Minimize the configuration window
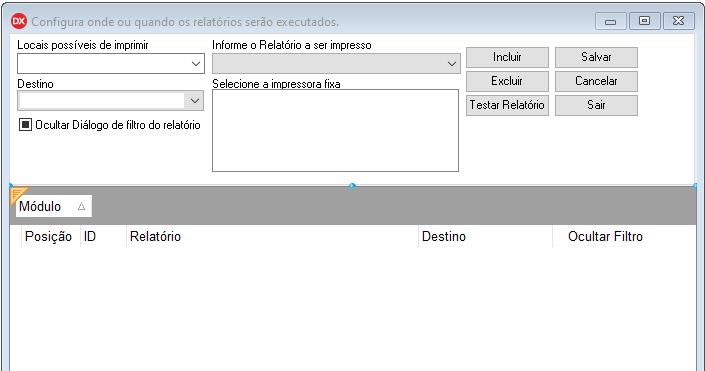The width and height of the screenshot is (705, 371). click(x=610, y=21)
